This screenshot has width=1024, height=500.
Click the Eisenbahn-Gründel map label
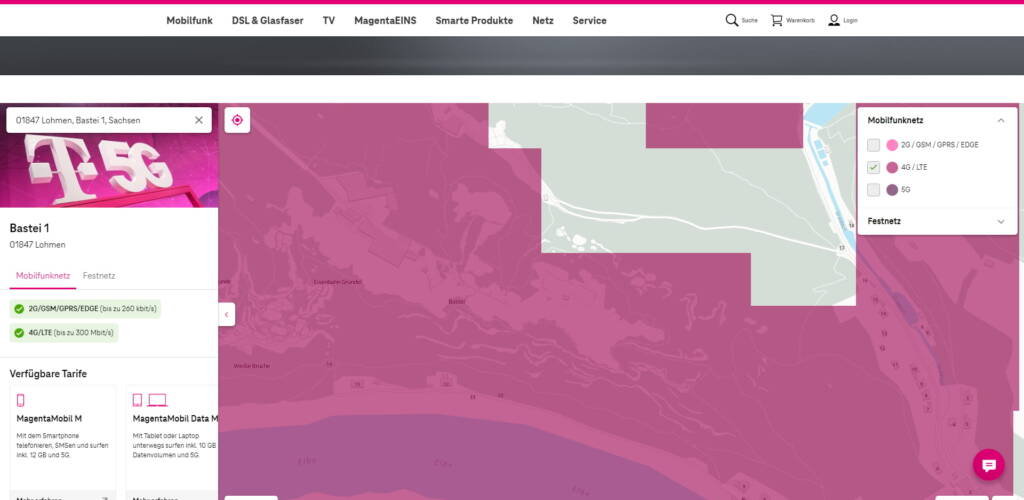coord(338,282)
